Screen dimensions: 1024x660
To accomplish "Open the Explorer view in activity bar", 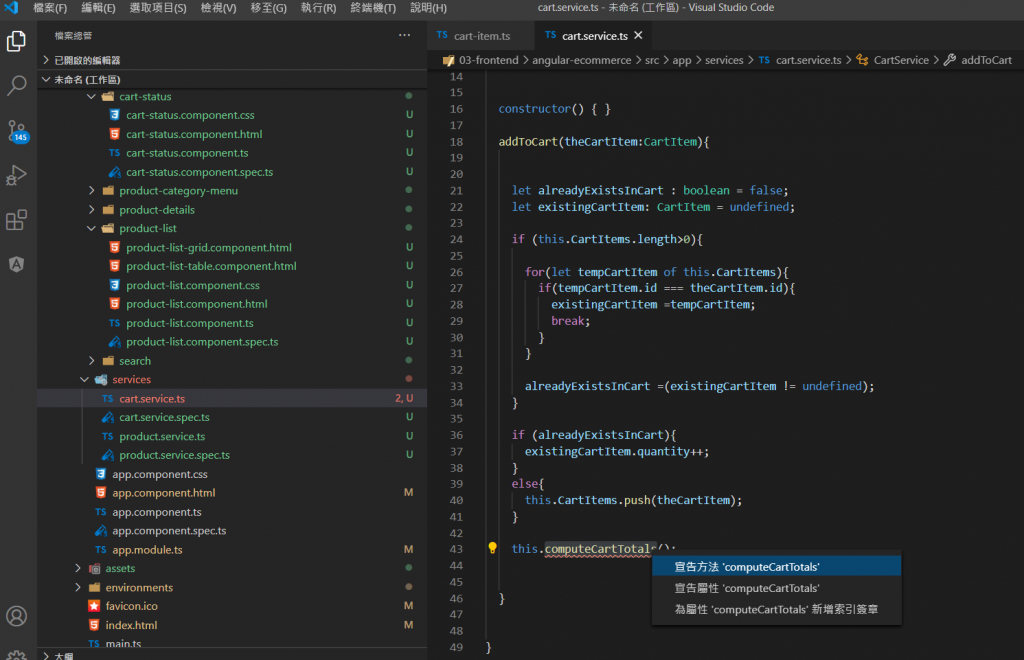I will (x=17, y=42).
